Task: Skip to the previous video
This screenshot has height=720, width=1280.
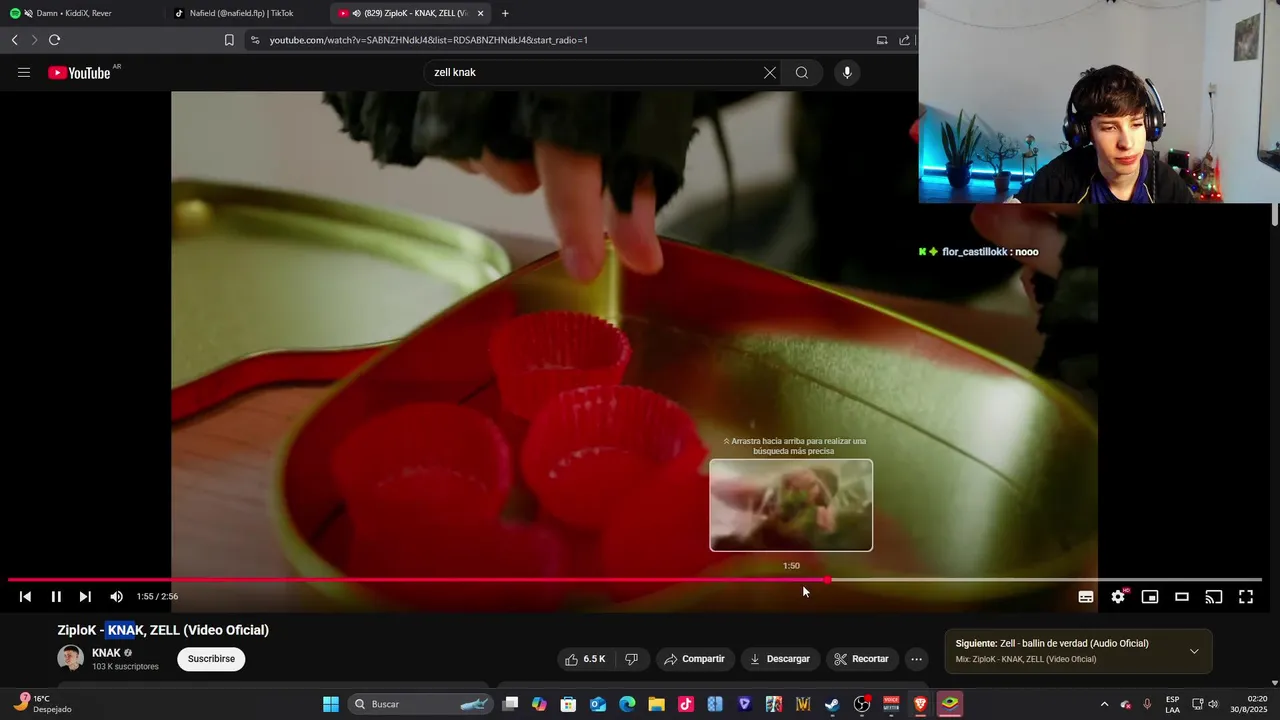Action: (x=25, y=597)
